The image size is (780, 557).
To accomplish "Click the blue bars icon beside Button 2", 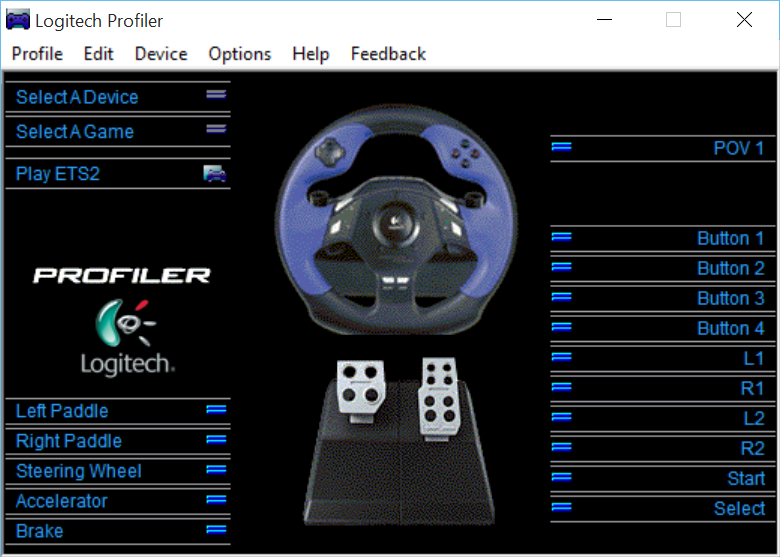I will point(562,267).
